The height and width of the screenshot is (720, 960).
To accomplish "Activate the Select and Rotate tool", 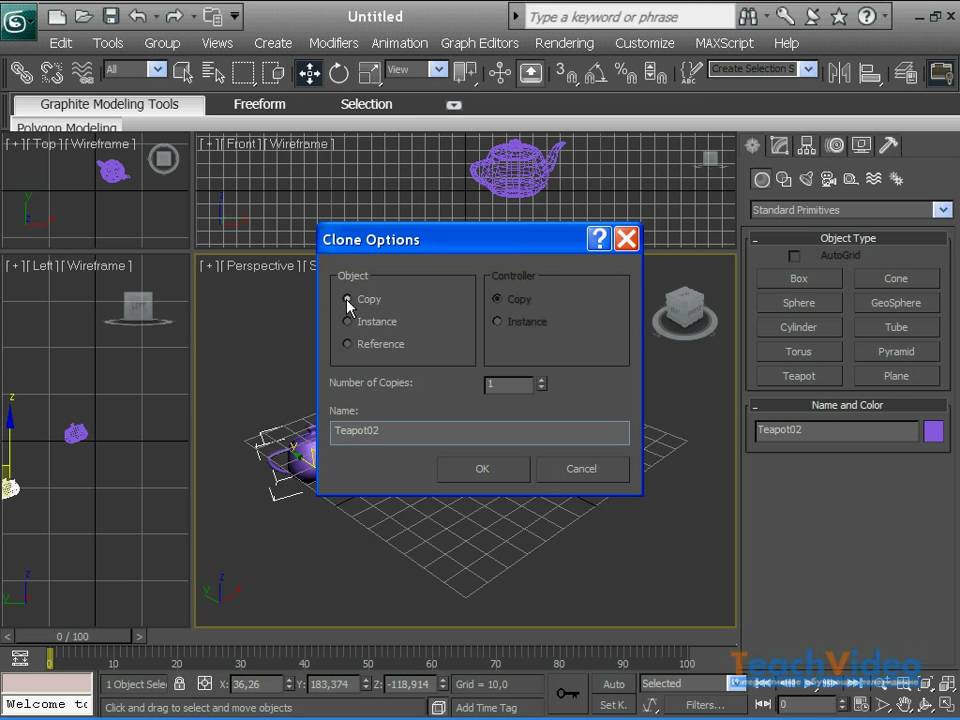I will pos(339,72).
